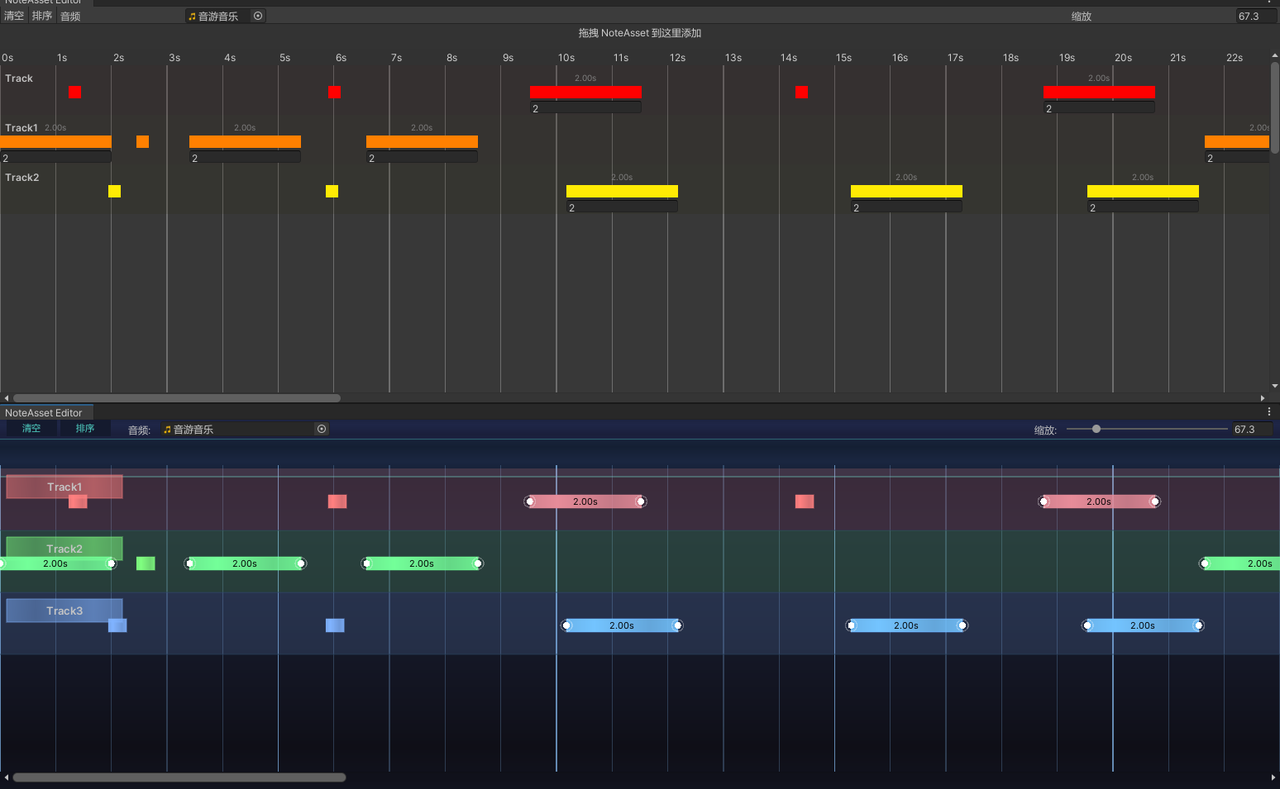Select yellow tap note near 6s

click(x=332, y=191)
